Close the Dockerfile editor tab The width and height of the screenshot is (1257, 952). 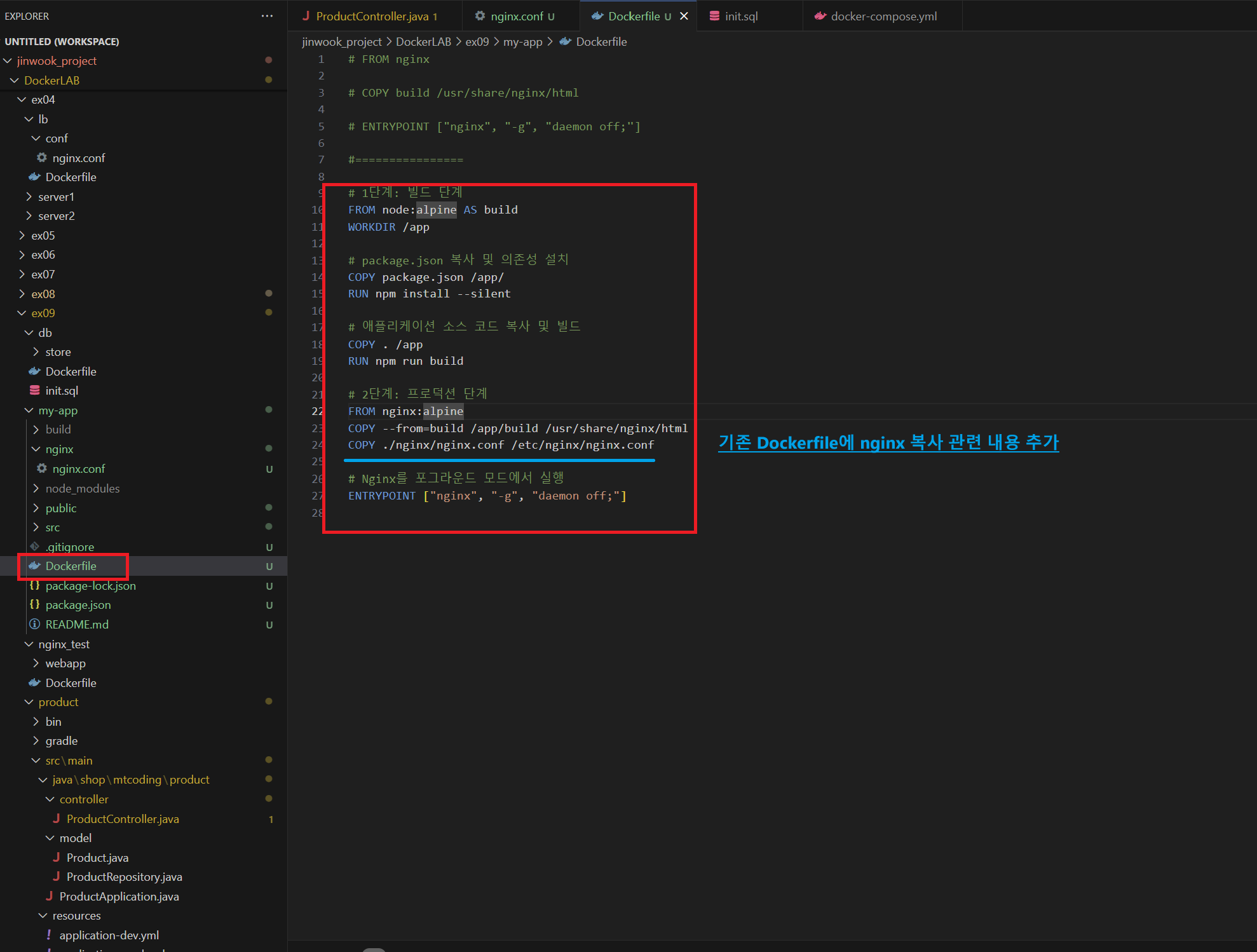684,16
